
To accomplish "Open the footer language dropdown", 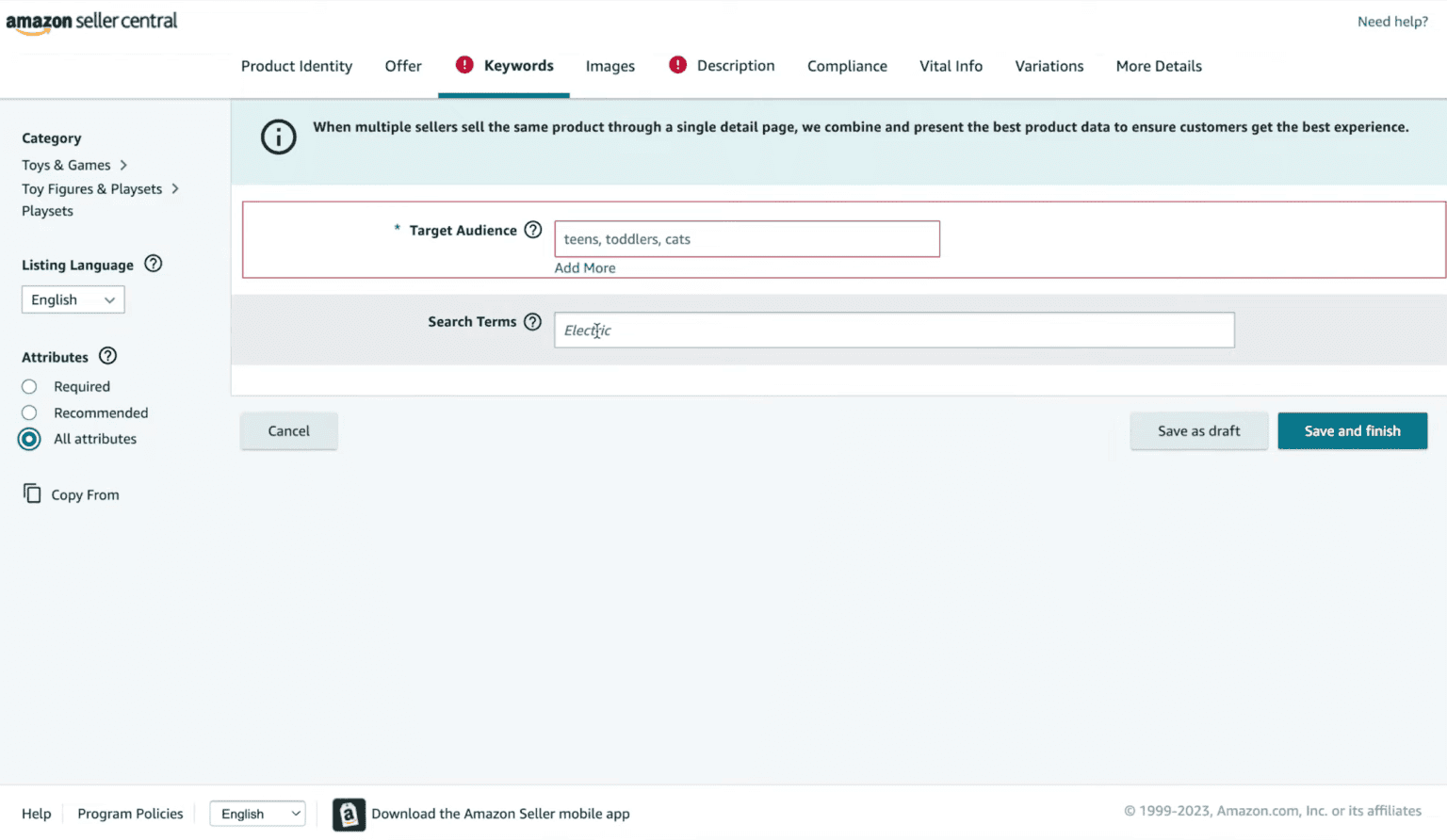I will pos(258,814).
